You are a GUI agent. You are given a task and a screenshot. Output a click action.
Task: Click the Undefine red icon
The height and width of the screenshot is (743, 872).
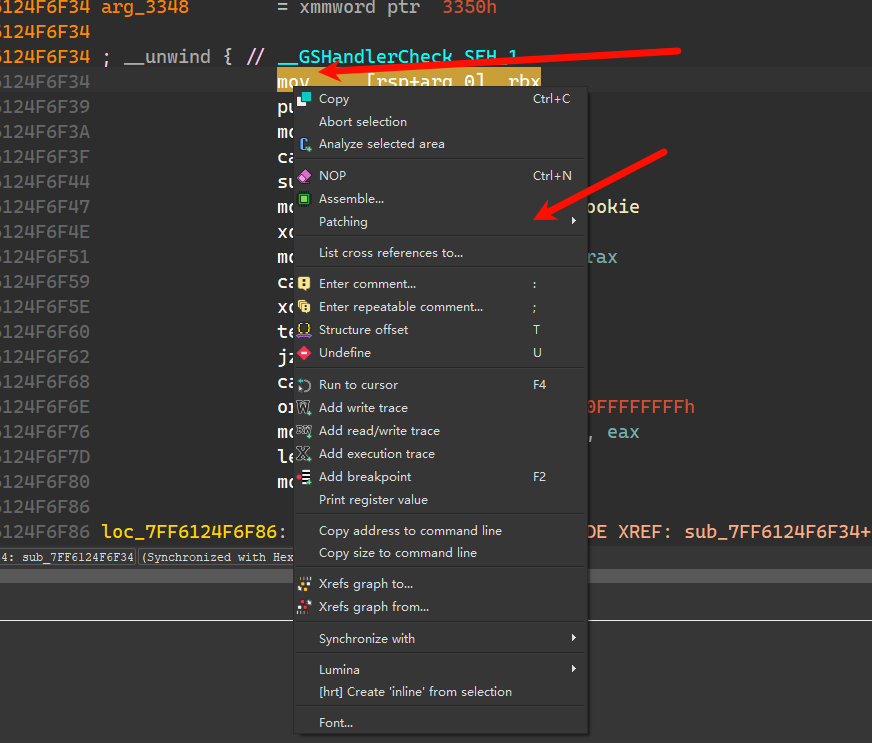(304, 353)
